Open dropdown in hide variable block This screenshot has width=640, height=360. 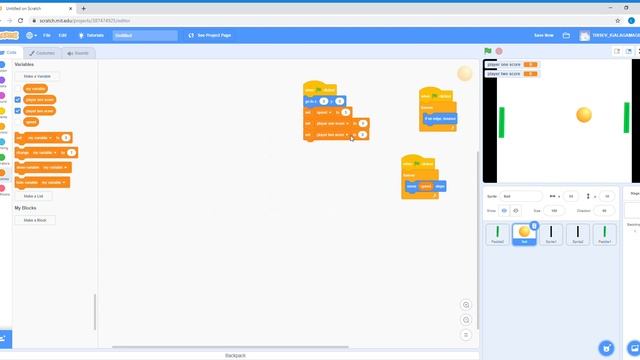(53, 182)
